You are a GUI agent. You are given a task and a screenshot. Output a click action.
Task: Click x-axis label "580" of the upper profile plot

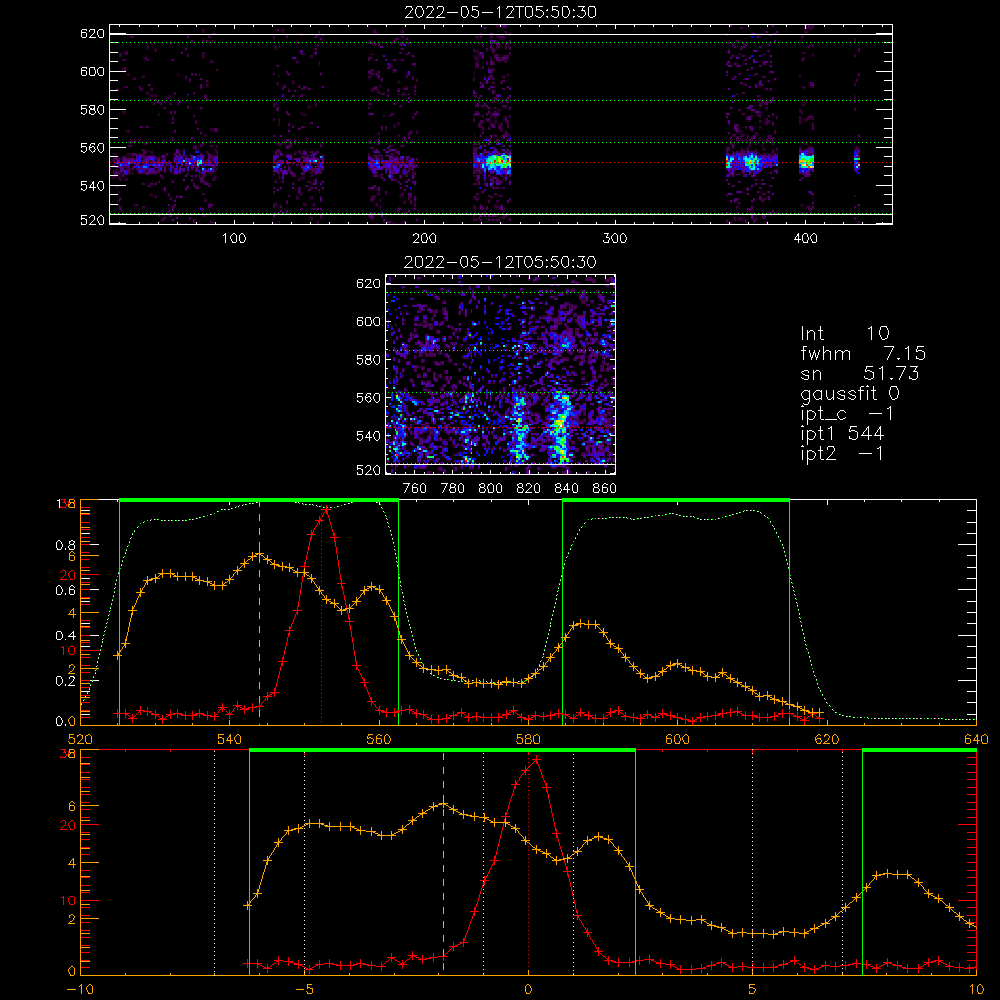[528, 739]
